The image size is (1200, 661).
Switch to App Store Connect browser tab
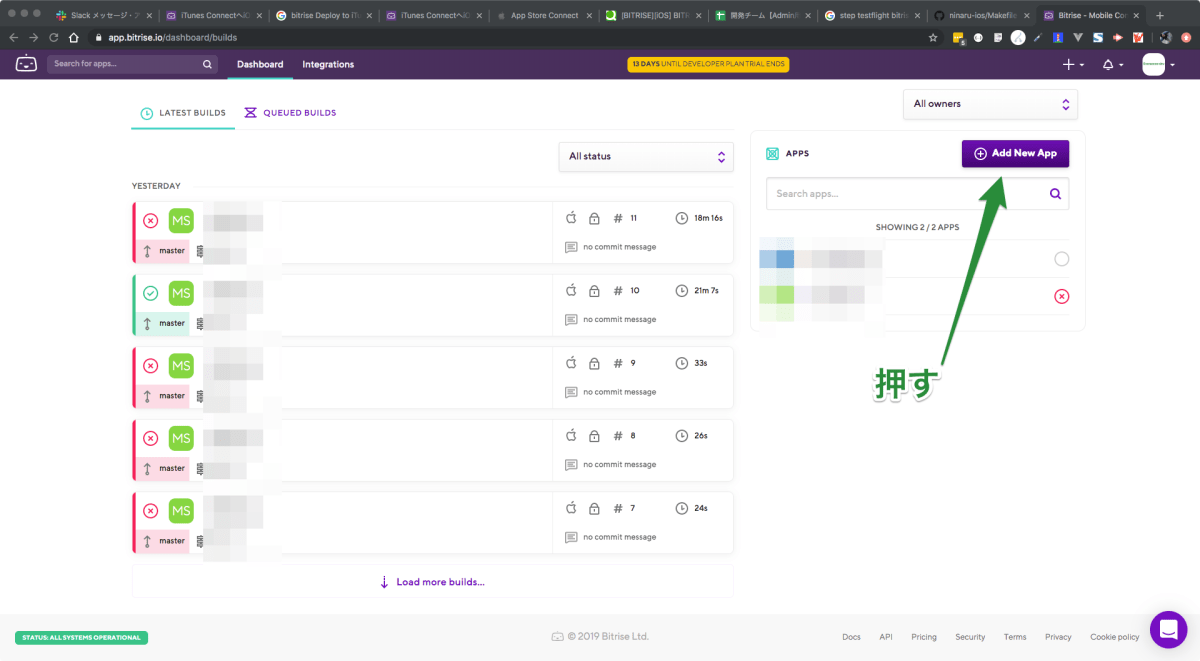click(542, 15)
